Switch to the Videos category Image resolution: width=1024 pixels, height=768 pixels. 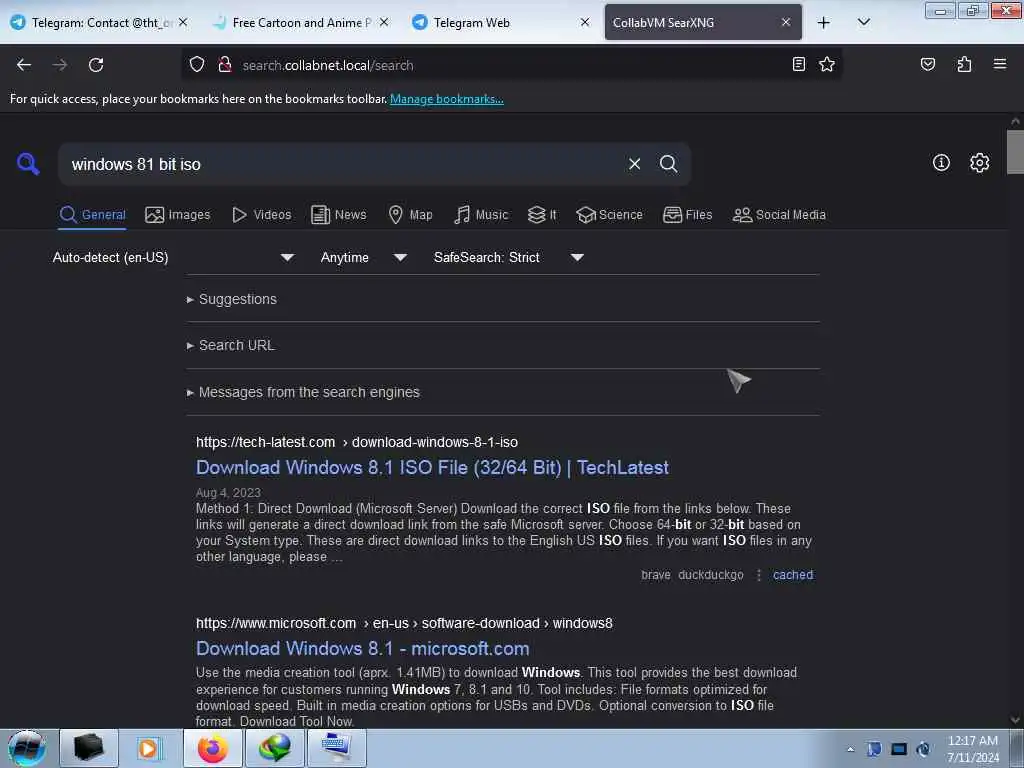click(262, 215)
